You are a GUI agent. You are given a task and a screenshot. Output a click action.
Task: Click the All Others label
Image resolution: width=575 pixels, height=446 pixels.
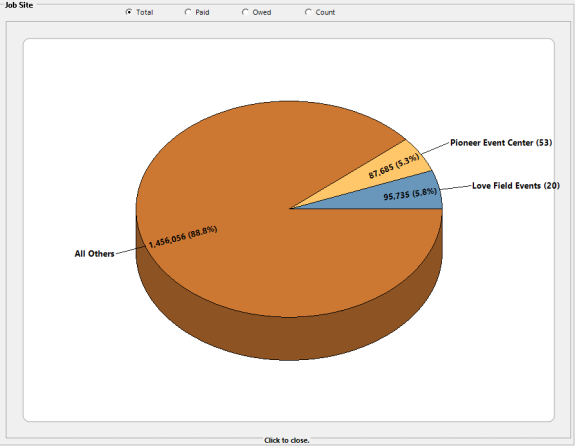[95, 253]
